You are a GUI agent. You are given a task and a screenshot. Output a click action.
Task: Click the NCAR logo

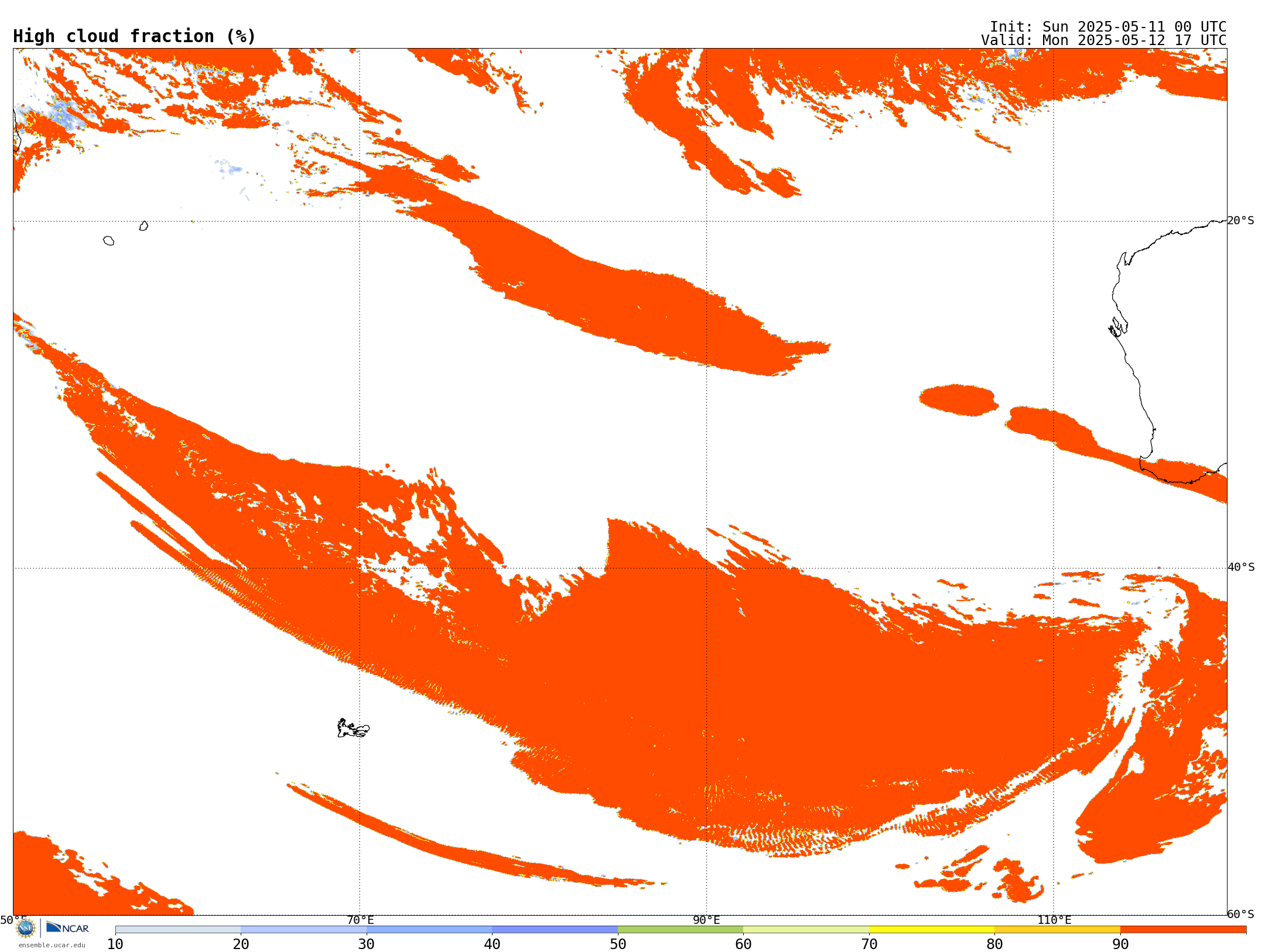click(x=67, y=927)
